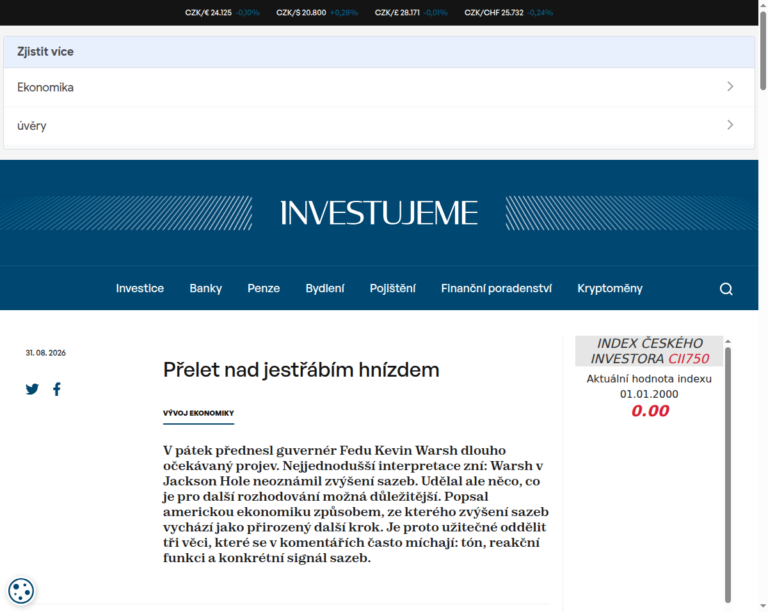Click the Ekonomika link text

pos(45,87)
